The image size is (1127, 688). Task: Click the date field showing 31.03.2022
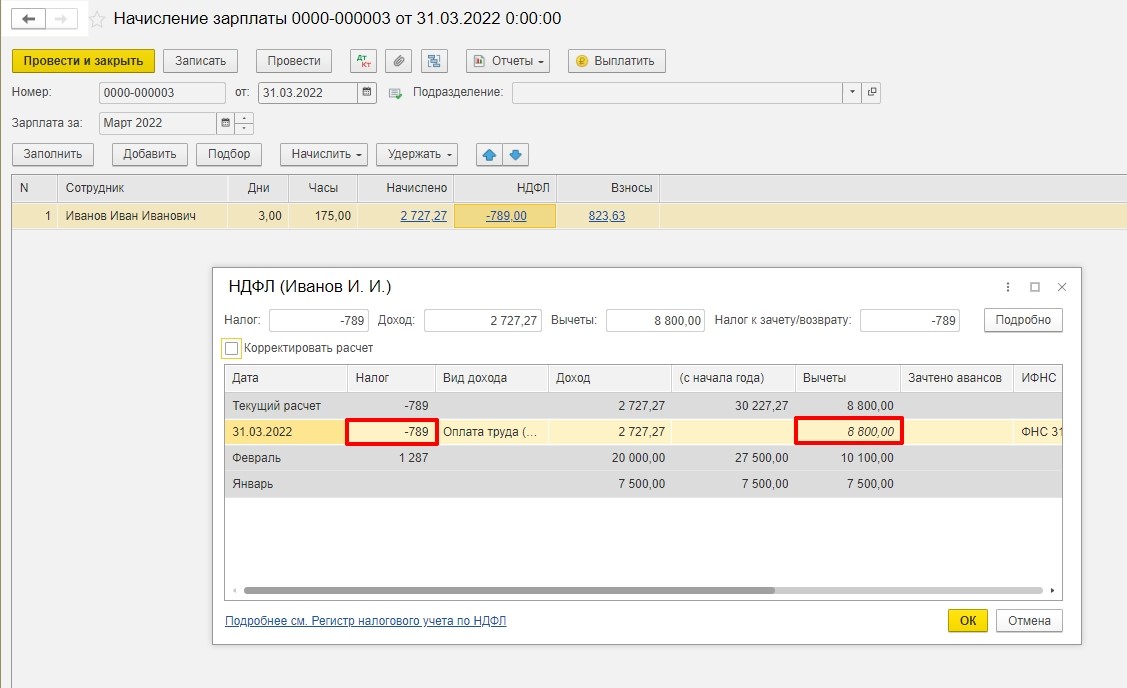pyautogui.click(x=308, y=93)
